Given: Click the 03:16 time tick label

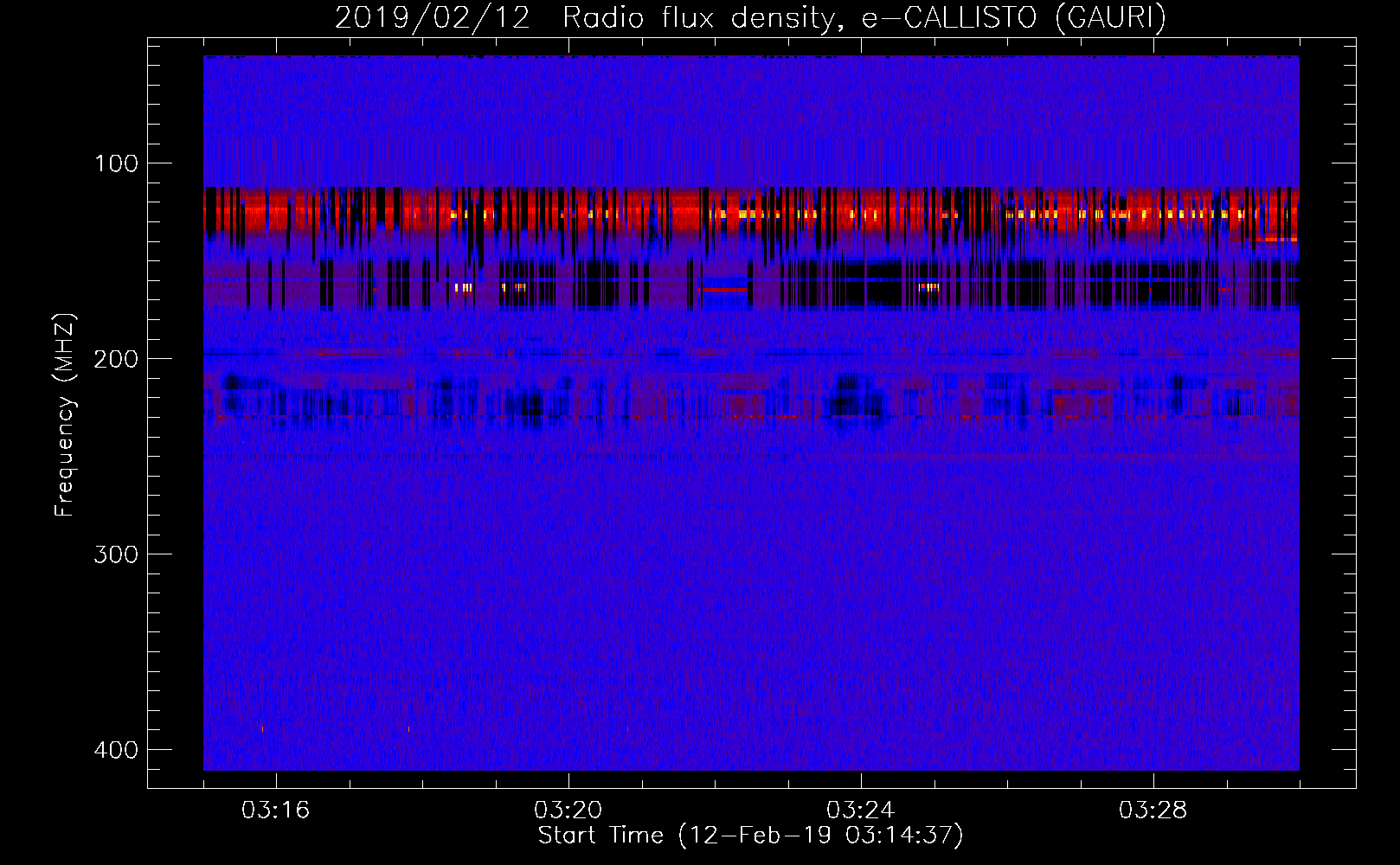Looking at the screenshot, I should pos(275,811).
